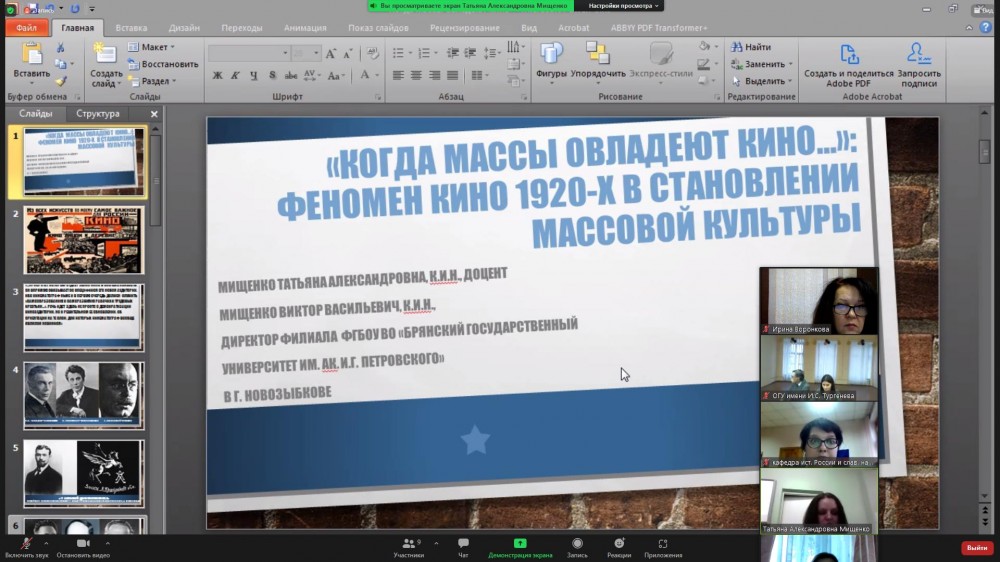Image resolution: width=1000 pixels, height=562 pixels.
Task: Stop video using camera icon
Action: pos(82,543)
